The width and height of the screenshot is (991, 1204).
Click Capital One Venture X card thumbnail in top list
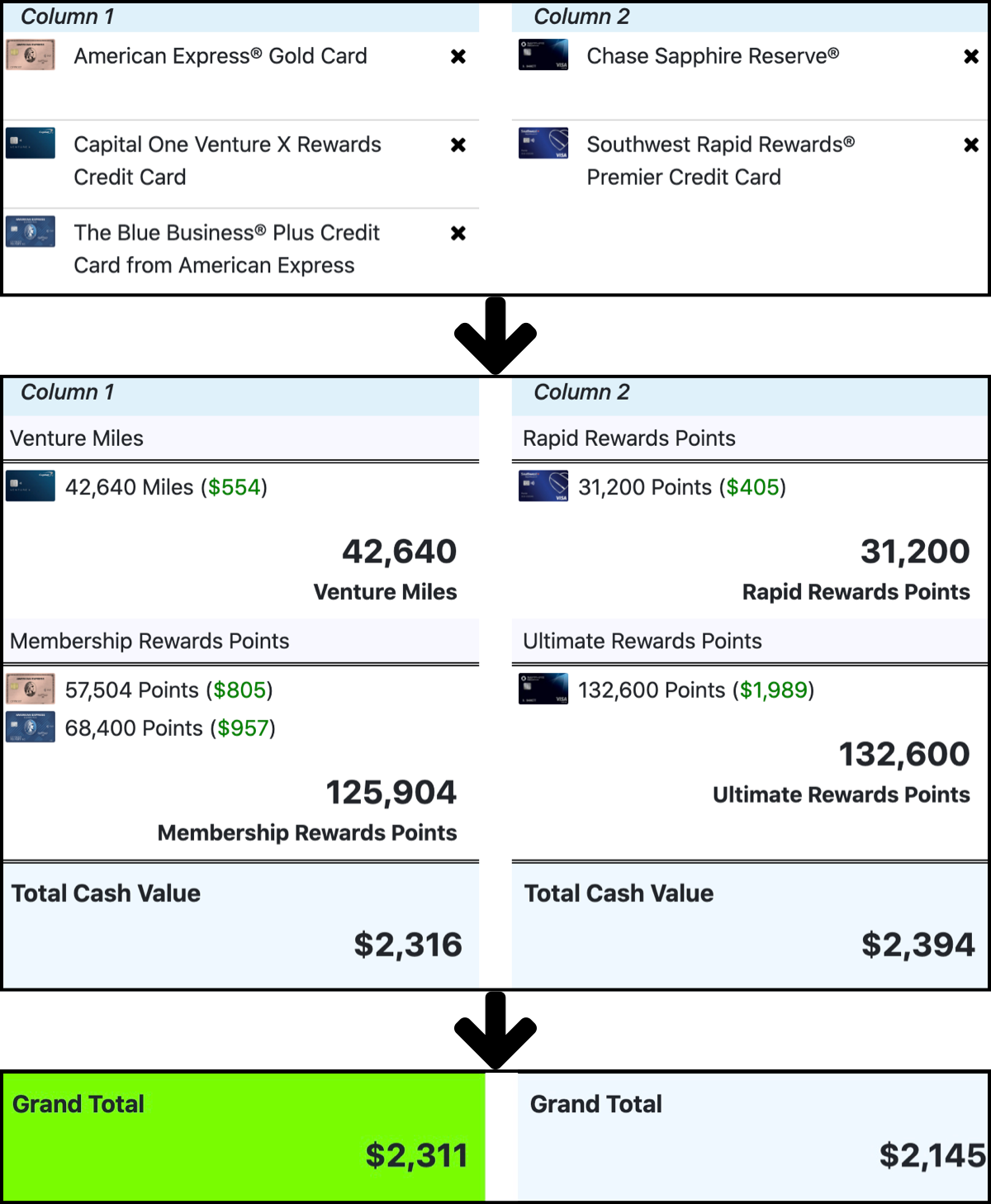click(x=31, y=143)
